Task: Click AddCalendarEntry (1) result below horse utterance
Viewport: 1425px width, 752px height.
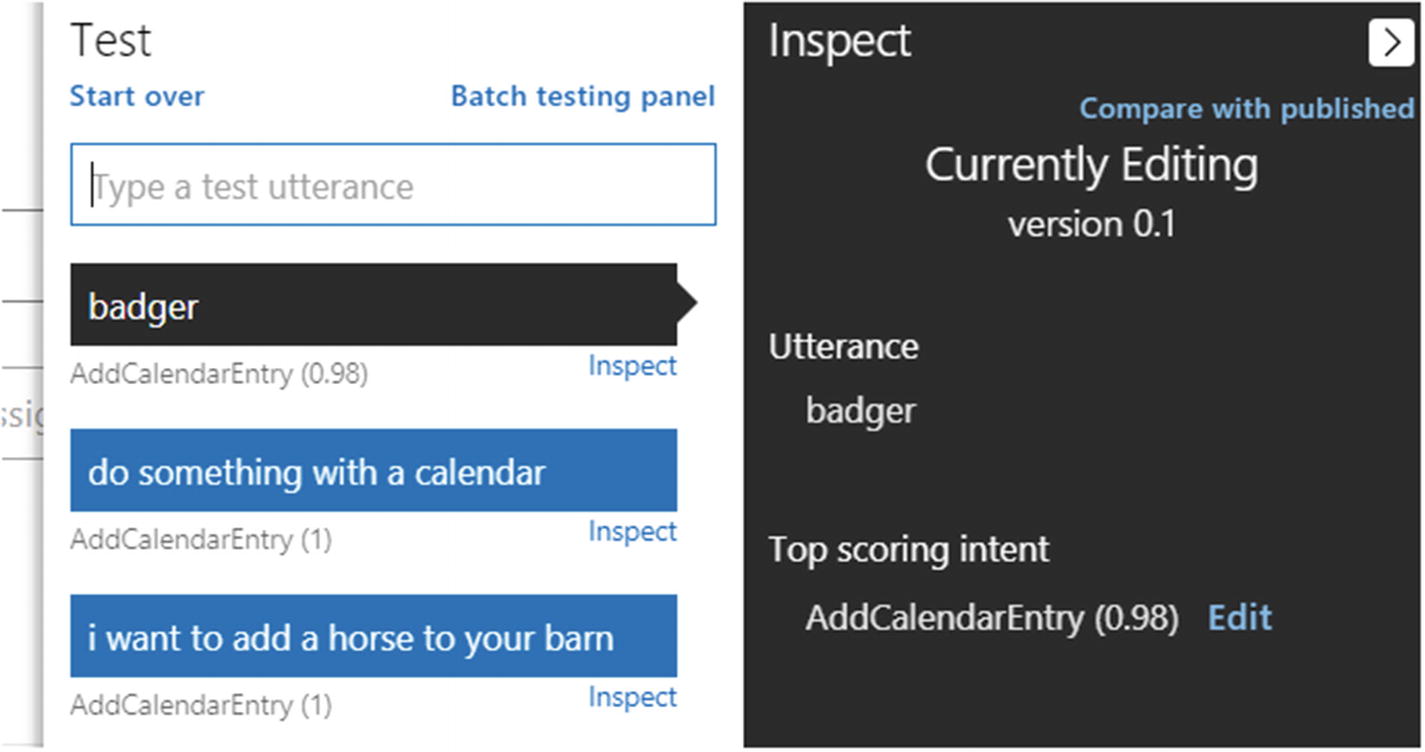Action: [x=201, y=705]
